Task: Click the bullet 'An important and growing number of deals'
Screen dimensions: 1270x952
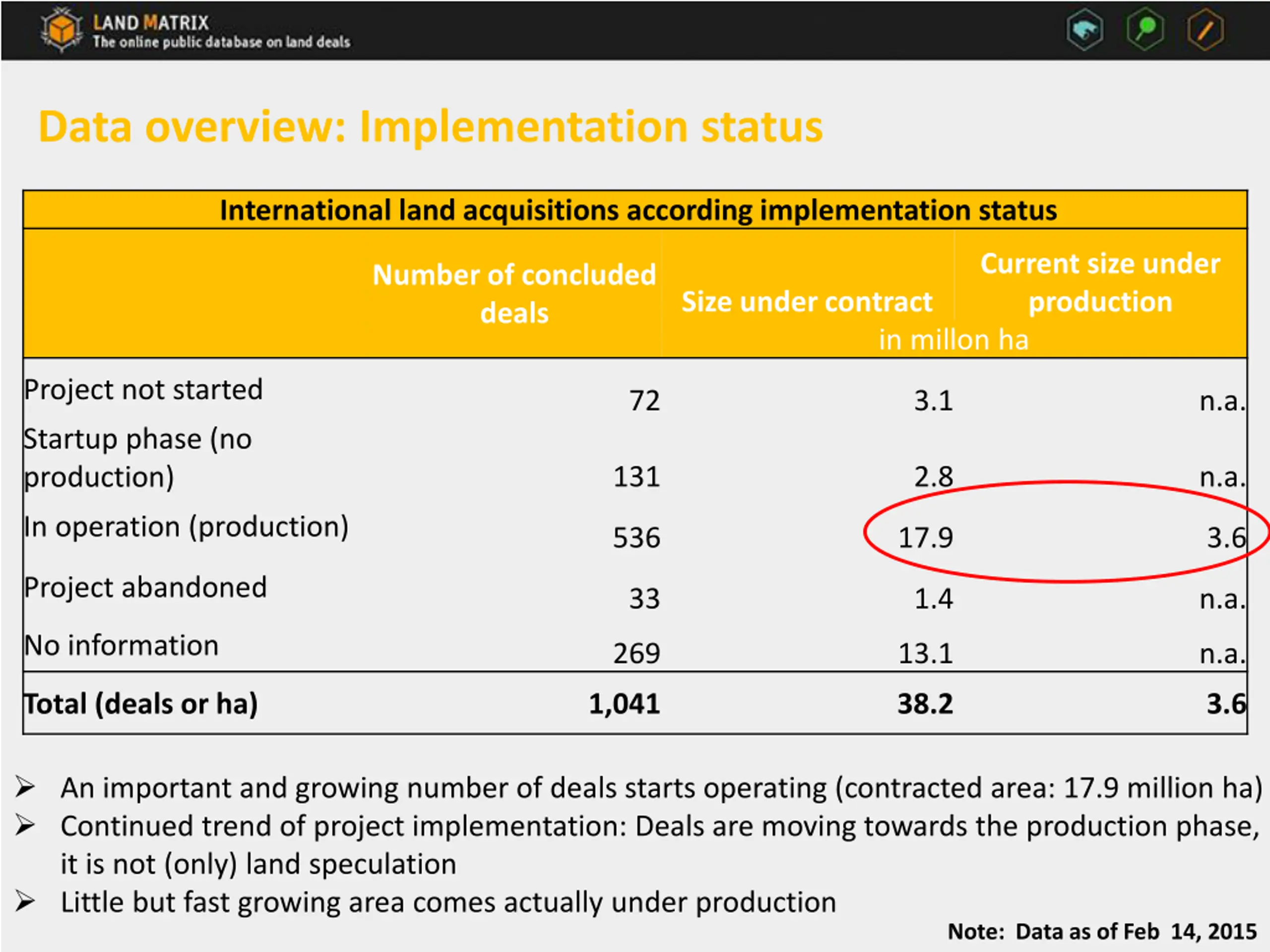Action: pyautogui.click(x=661, y=788)
